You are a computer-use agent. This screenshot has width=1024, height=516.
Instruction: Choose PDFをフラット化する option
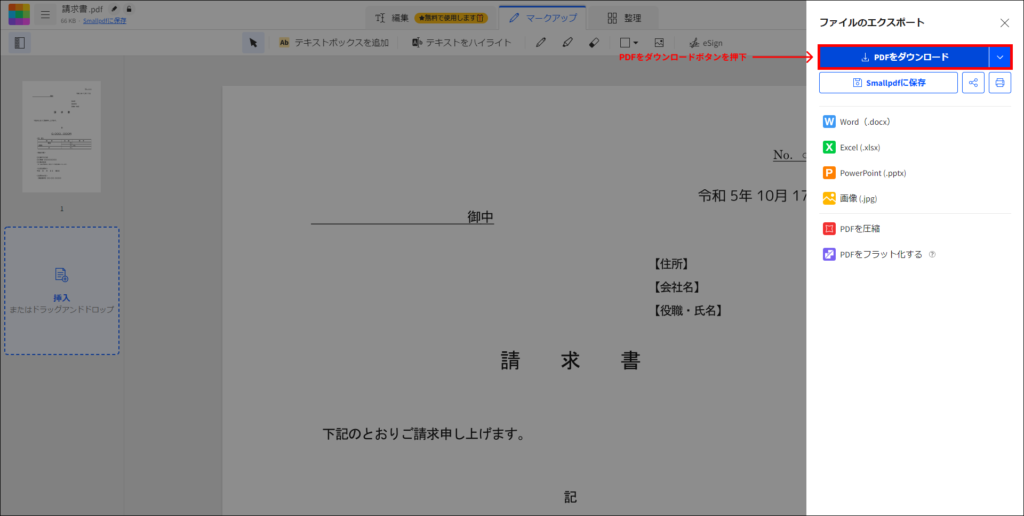coord(872,255)
